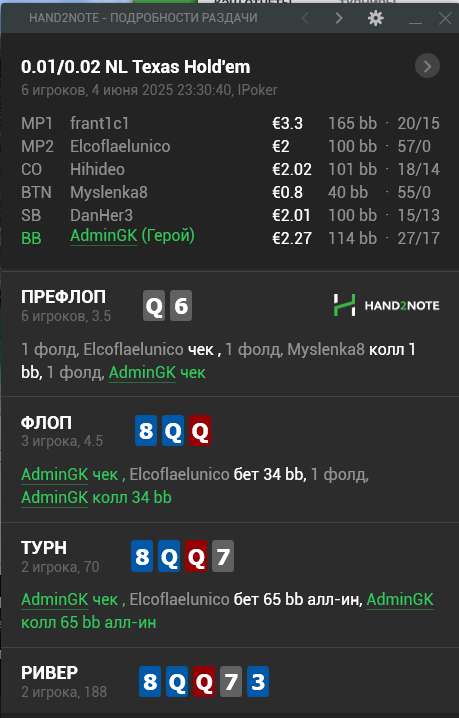
Task: Click the blue 8 card on the flop
Action: pos(146,430)
